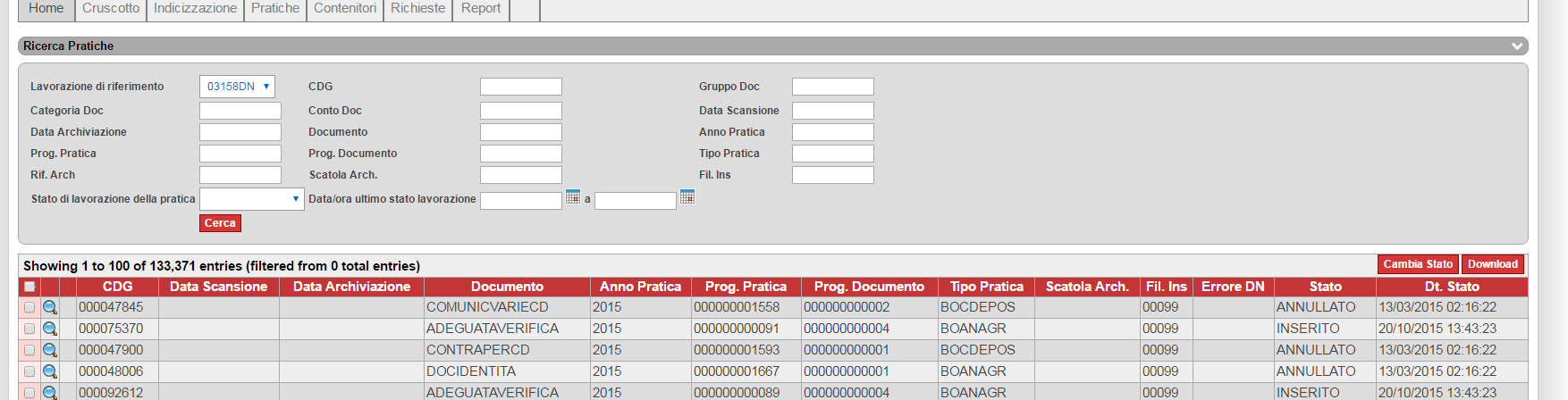
Task: View details of row 000048006
Action: tap(50, 371)
